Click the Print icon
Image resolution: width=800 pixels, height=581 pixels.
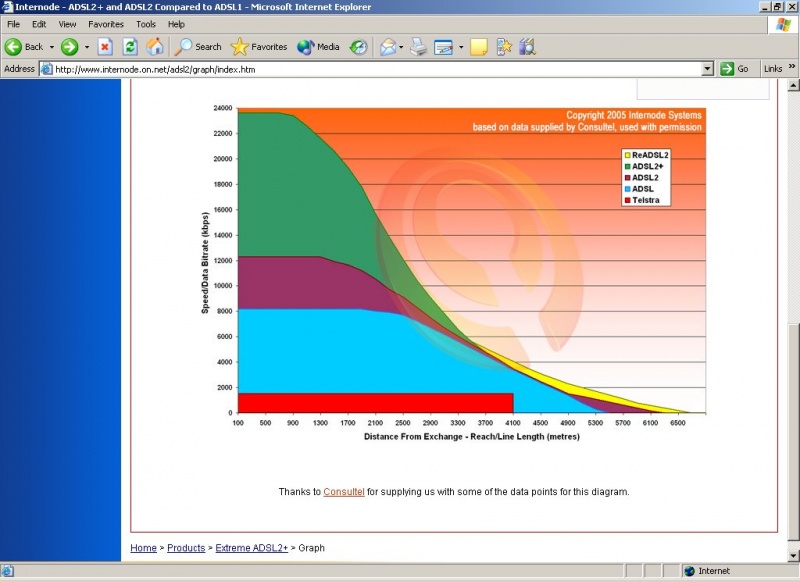coord(419,46)
